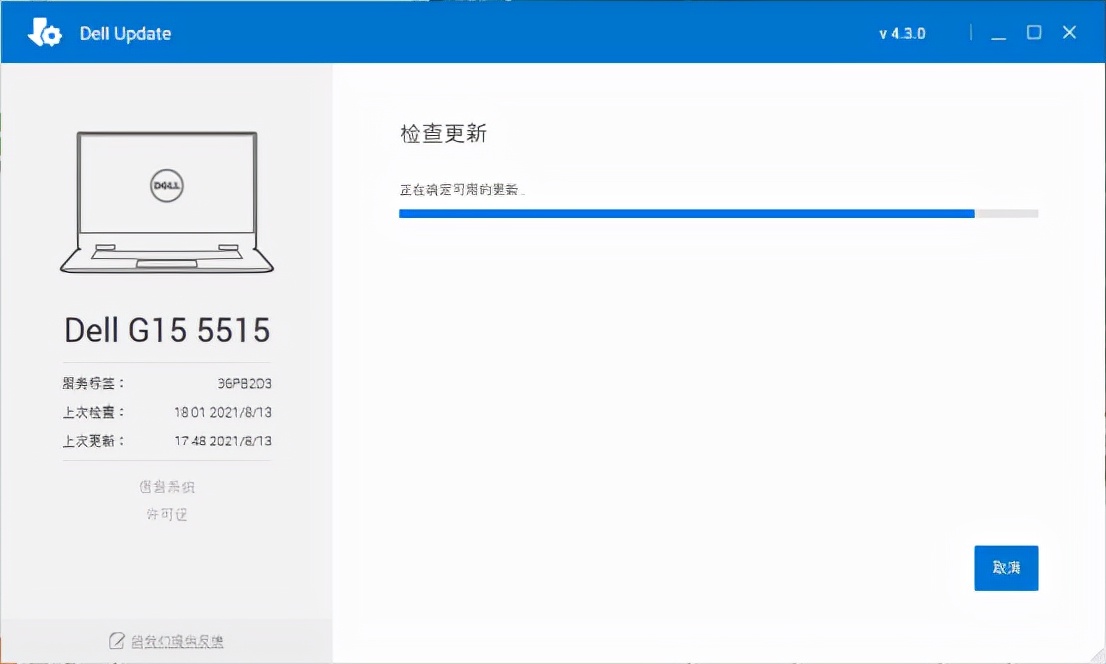Open the 许可证 license link
Image resolution: width=1106 pixels, height=664 pixels.
coord(166,514)
